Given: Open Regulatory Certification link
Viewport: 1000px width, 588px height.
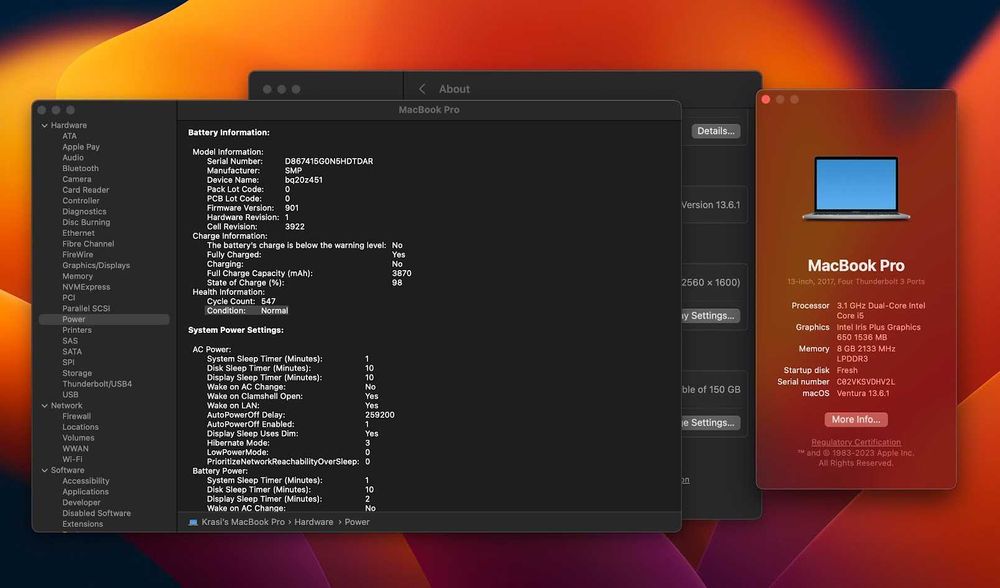Looking at the screenshot, I should (856, 443).
